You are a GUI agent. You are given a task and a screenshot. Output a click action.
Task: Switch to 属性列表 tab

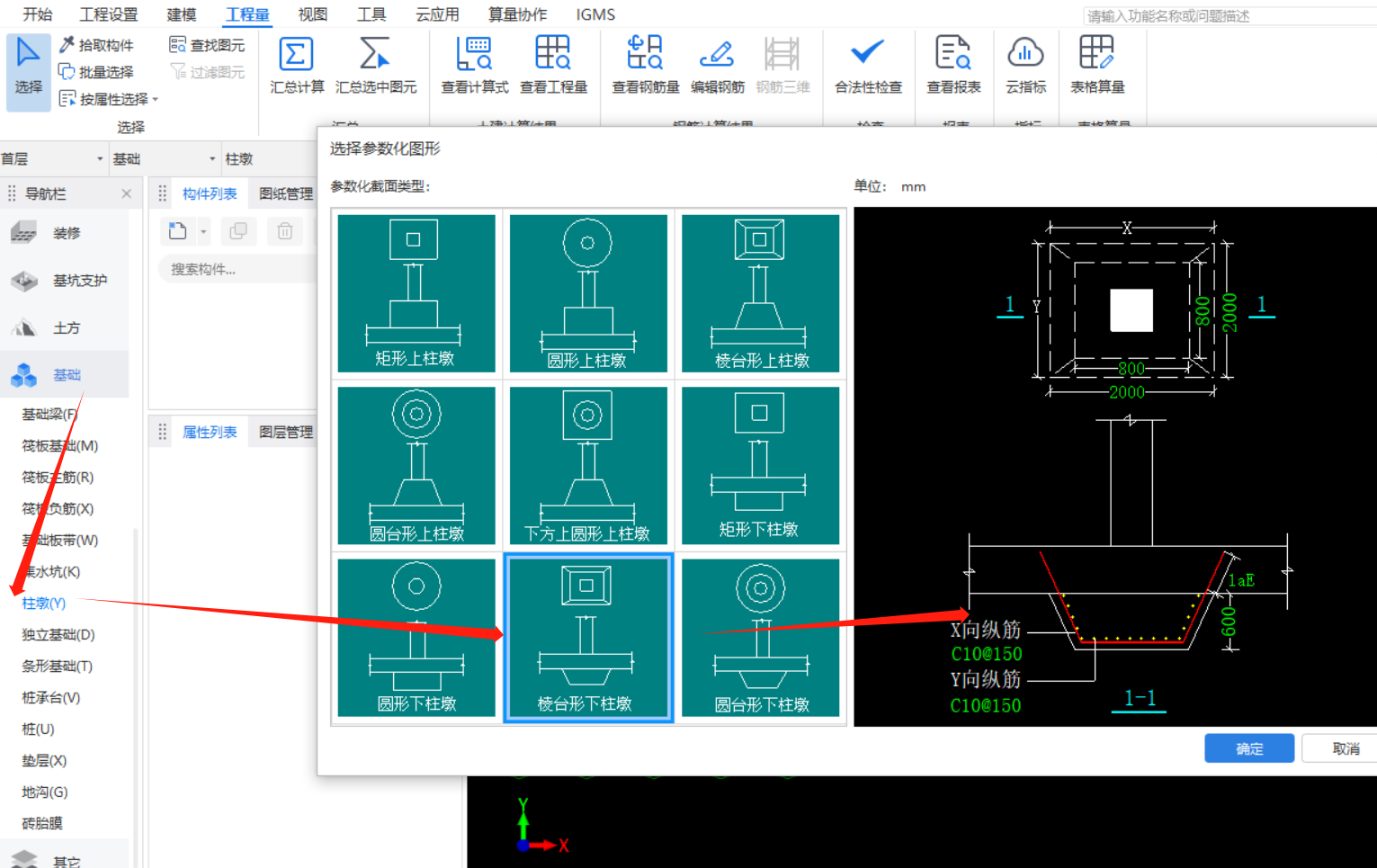pyautogui.click(x=210, y=432)
